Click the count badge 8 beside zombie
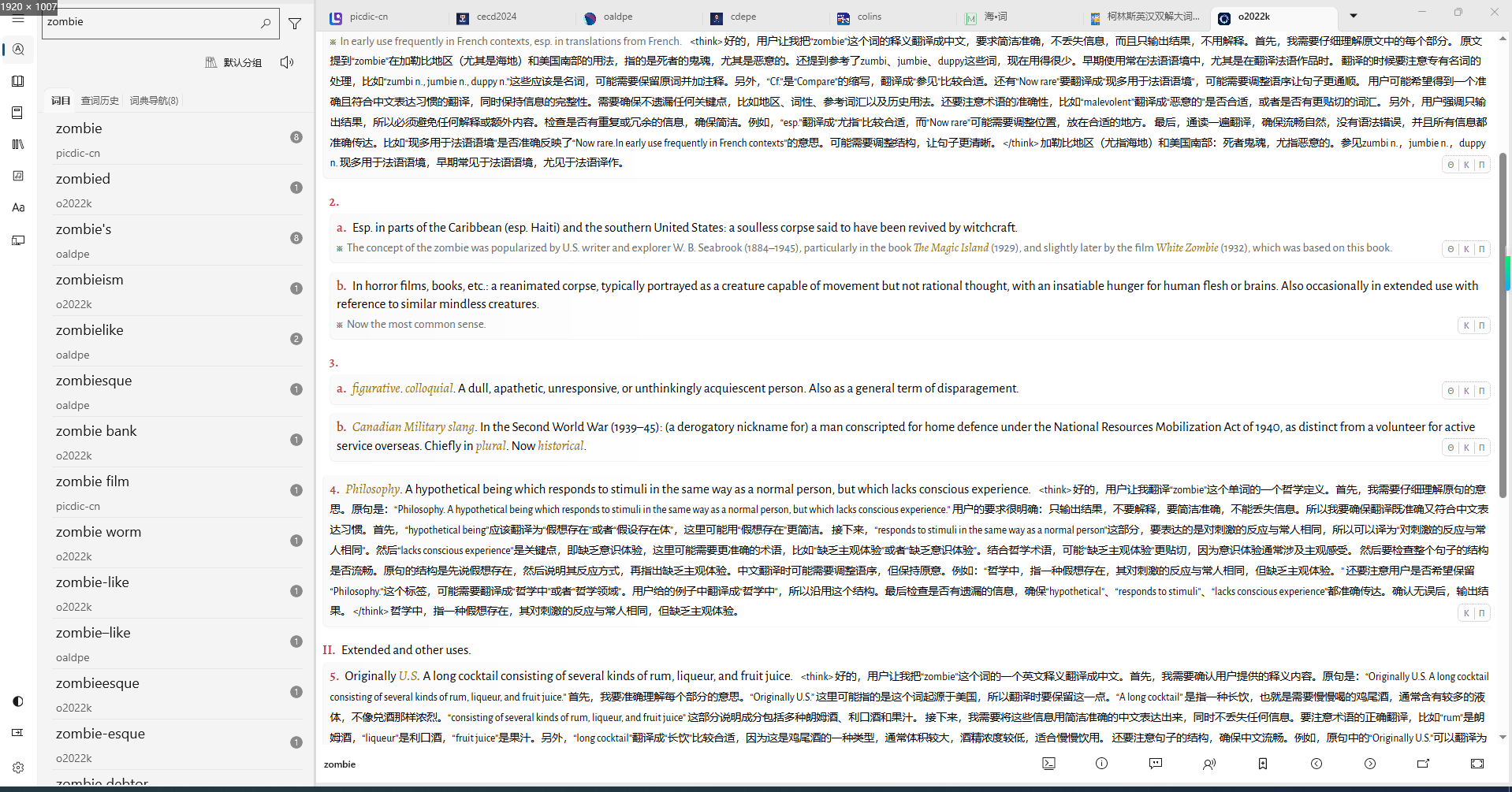Viewport: 1512px width, 792px height. click(296, 137)
